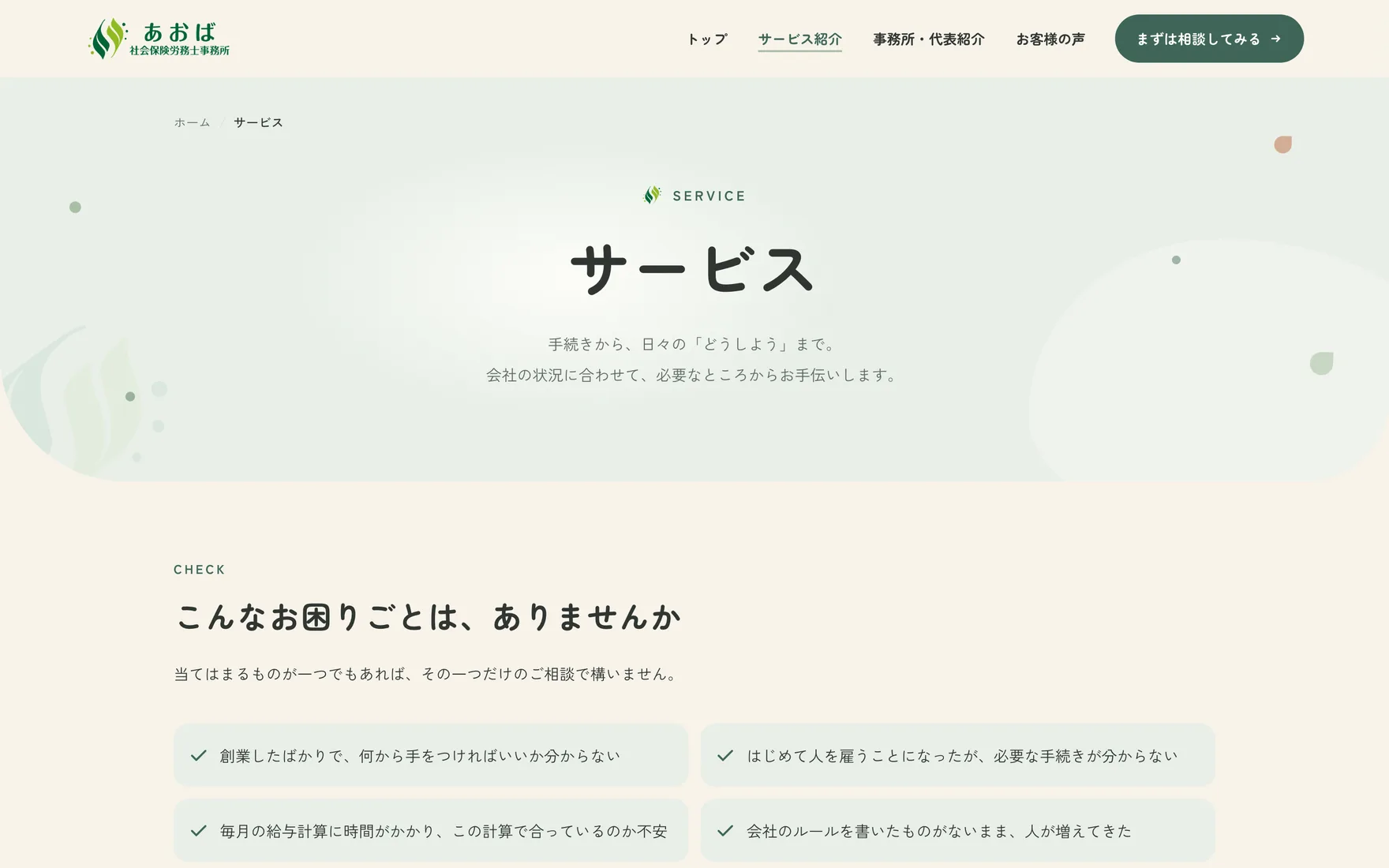Go to 事務所・代表紹介 page
1389x868 pixels.
coord(928,39)
